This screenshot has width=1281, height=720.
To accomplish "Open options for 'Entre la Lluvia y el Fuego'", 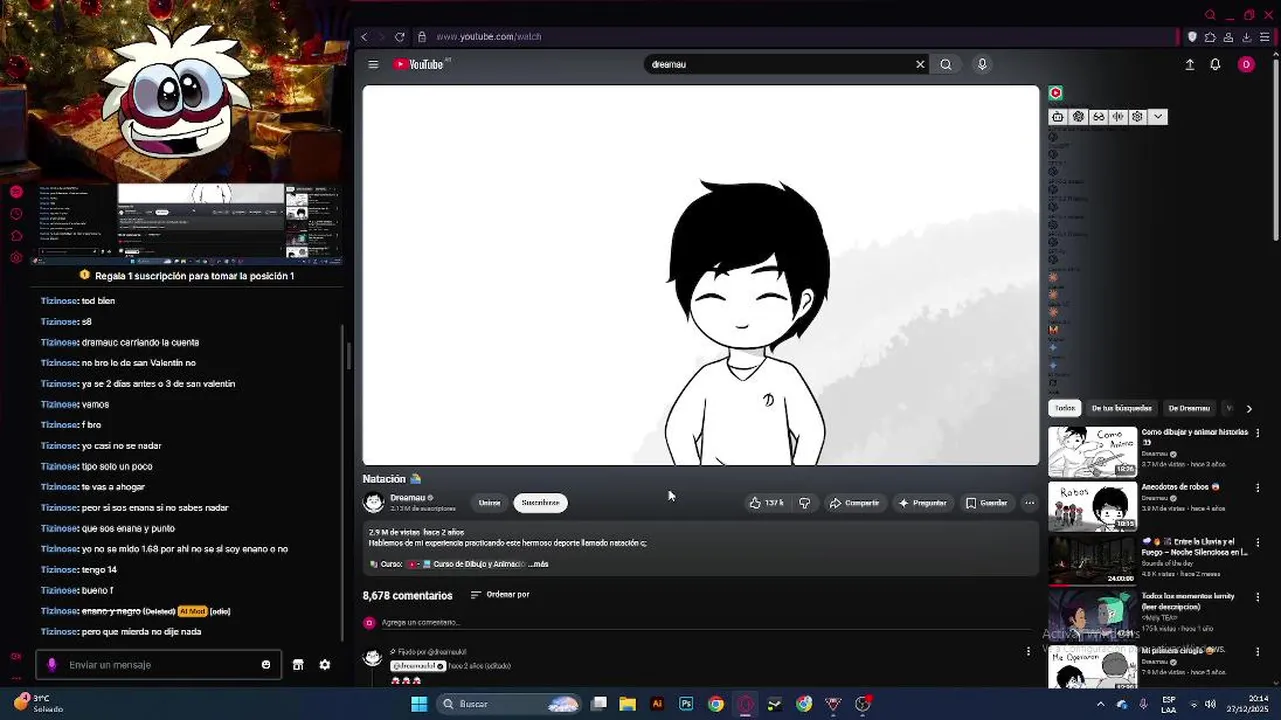I will click(x=1258, y=543).
